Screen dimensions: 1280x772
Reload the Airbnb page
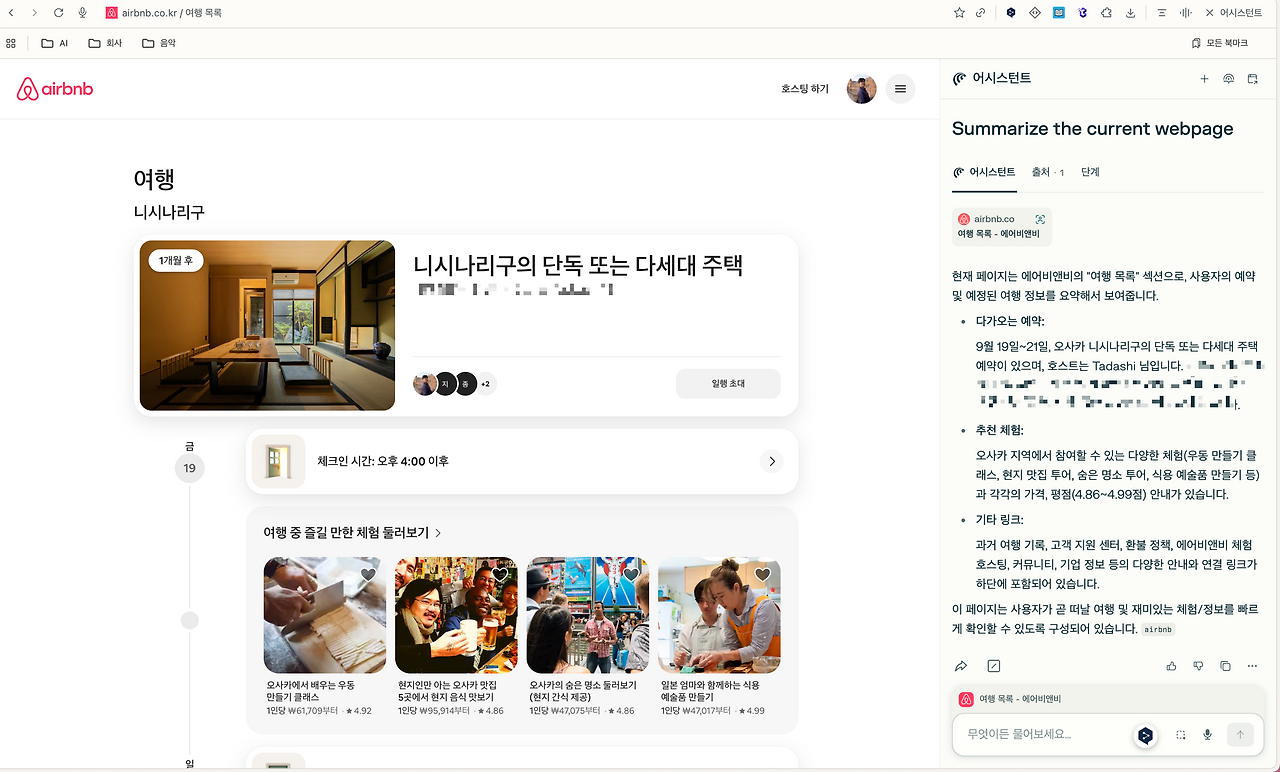click(58, 13)
